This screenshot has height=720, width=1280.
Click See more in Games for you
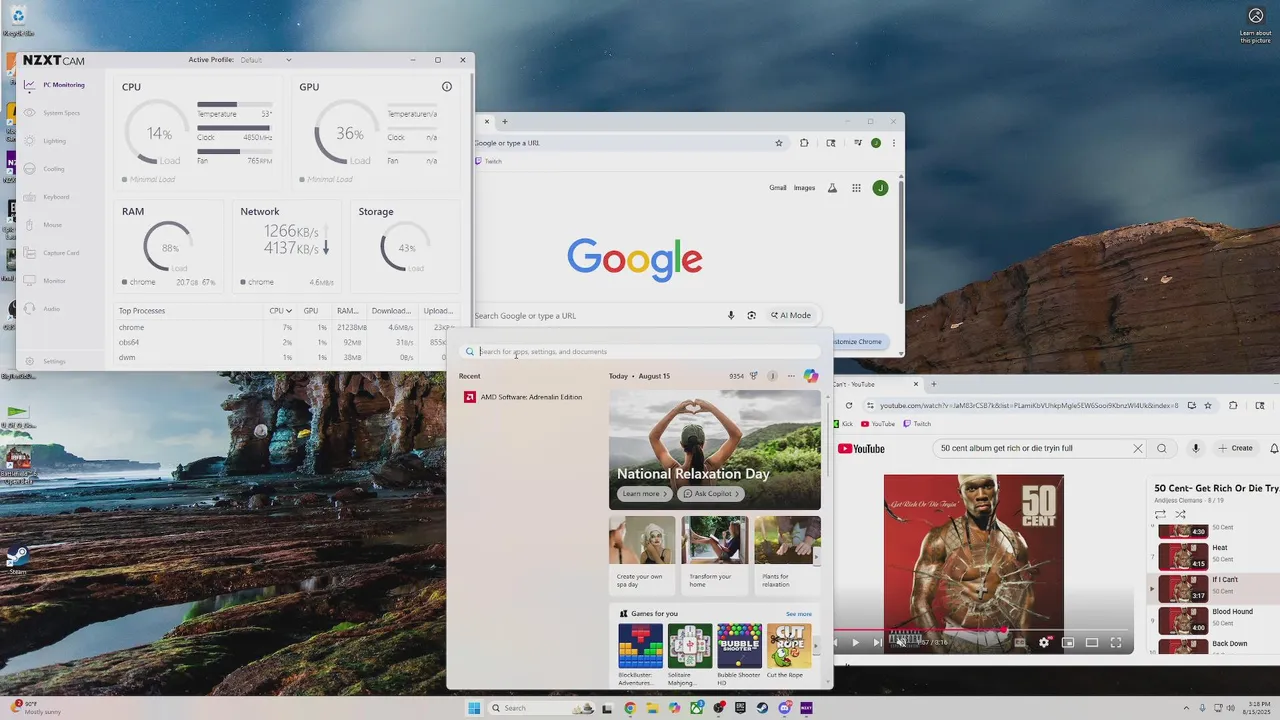pyautogui.click(x=799, y=614)
